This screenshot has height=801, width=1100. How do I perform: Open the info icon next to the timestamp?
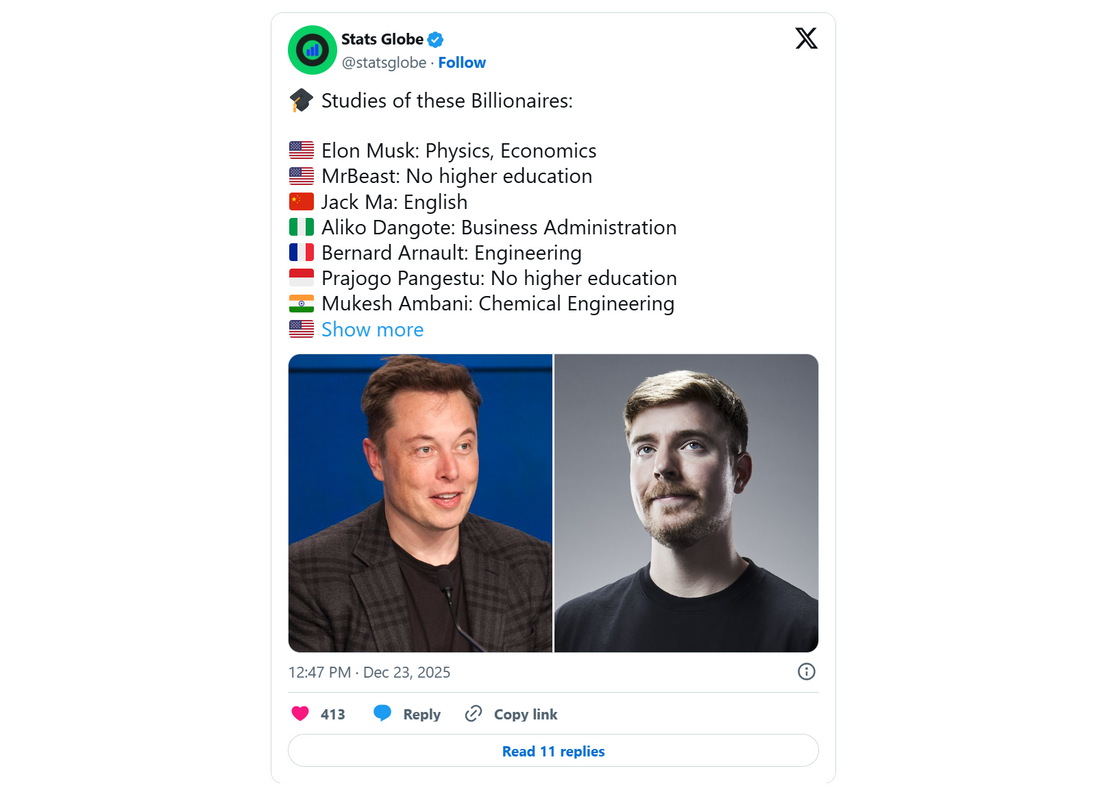[806, 671]
